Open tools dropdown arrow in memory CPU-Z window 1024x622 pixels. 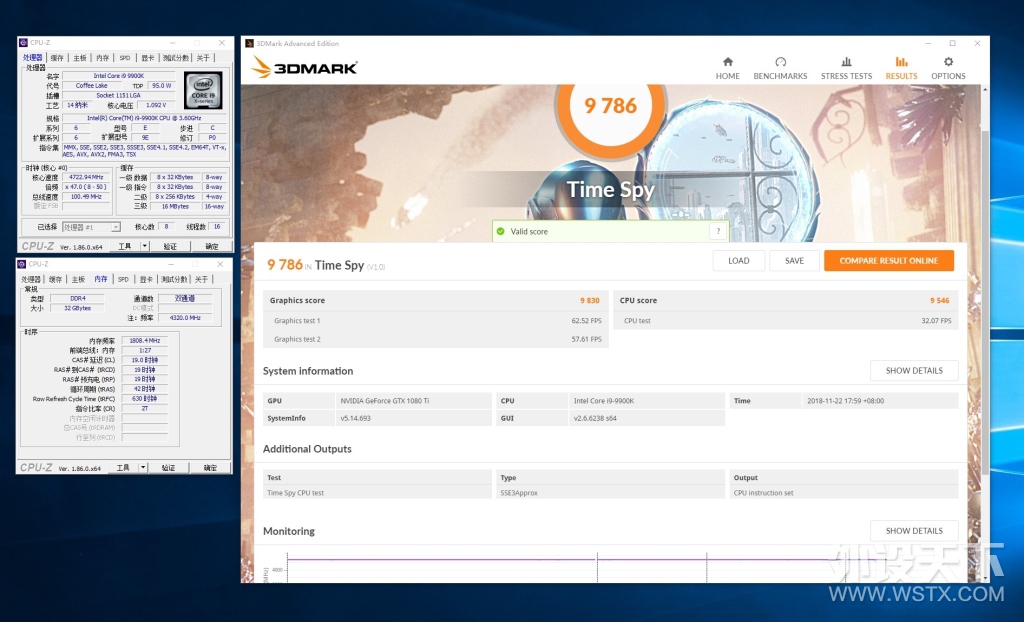point(143,468)
